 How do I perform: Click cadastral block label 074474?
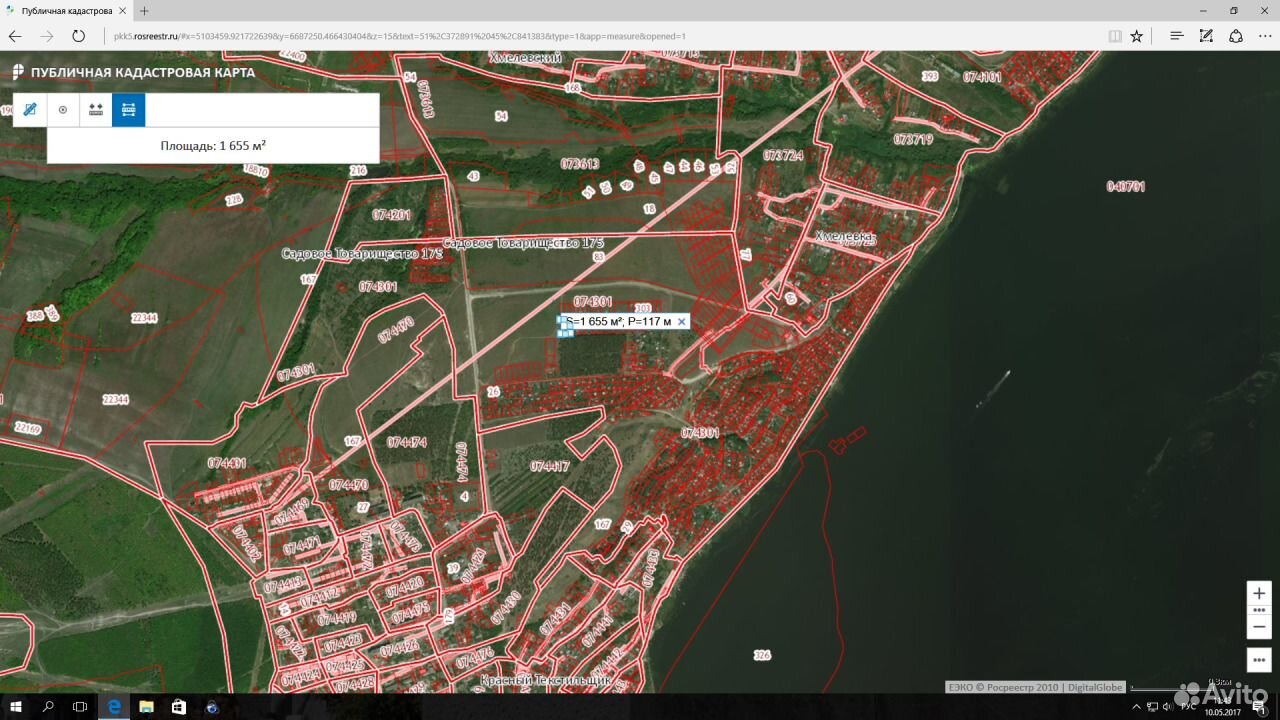(x=407, y=442)
